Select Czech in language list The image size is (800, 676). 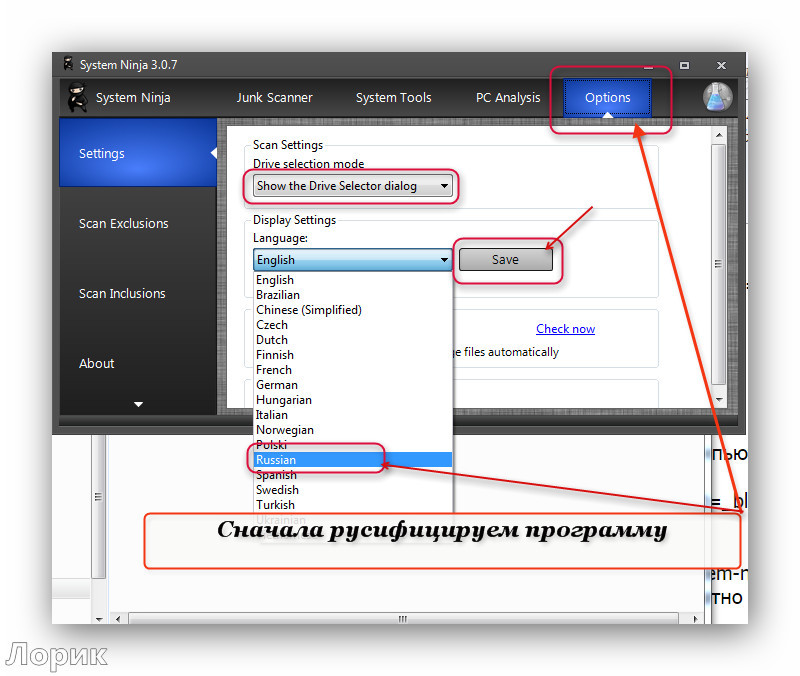point(353,325)
